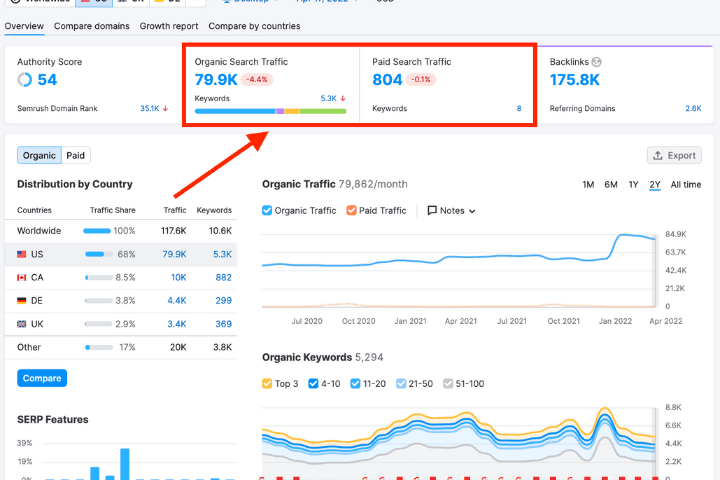This screenshot has height=480, width=720.
Task: Toggle the Paid Traffic checkbox
Action: (352, 211)
